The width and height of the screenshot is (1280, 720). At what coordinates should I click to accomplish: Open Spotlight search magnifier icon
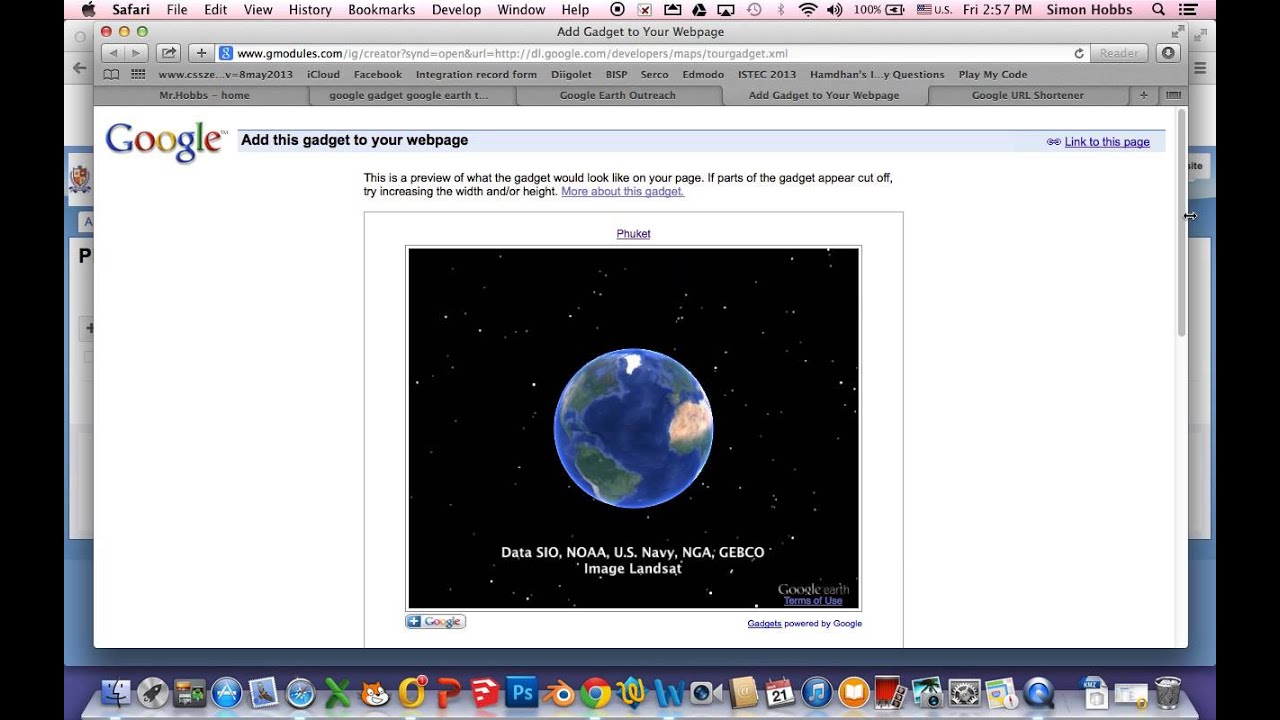coord(1158,10)
